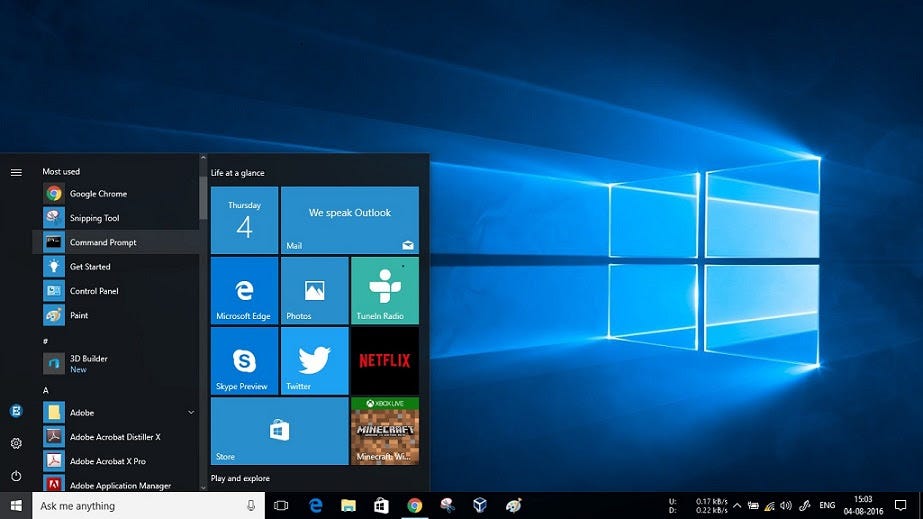Open Settings gear in Start menu
The image size is (923, 519).
click(16, 443)
